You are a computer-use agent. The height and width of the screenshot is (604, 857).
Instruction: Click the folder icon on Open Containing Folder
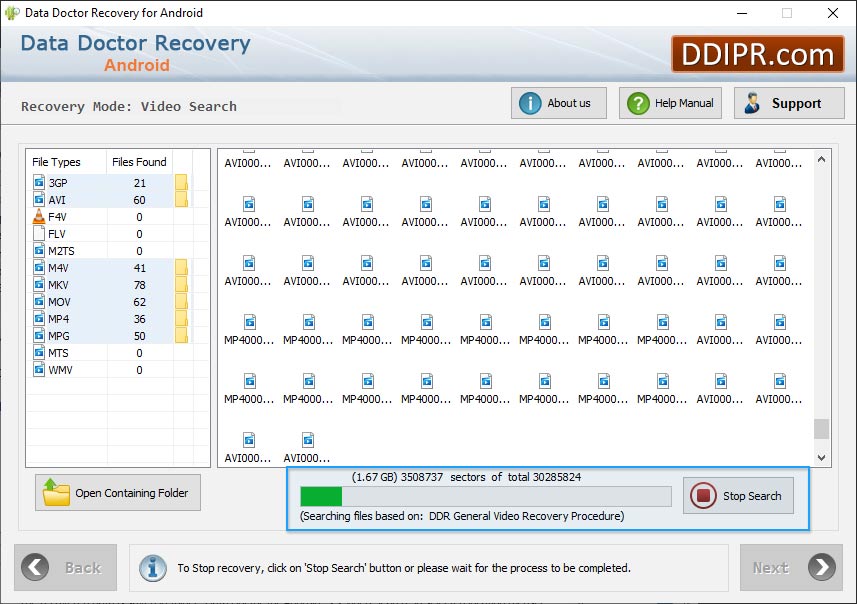click(x=56, y=492)
